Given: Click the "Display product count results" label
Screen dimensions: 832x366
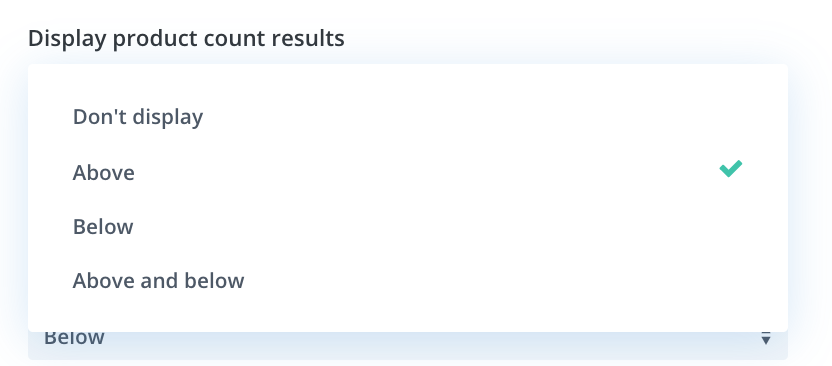Looking at the screenshot, I should pos(186,38).
